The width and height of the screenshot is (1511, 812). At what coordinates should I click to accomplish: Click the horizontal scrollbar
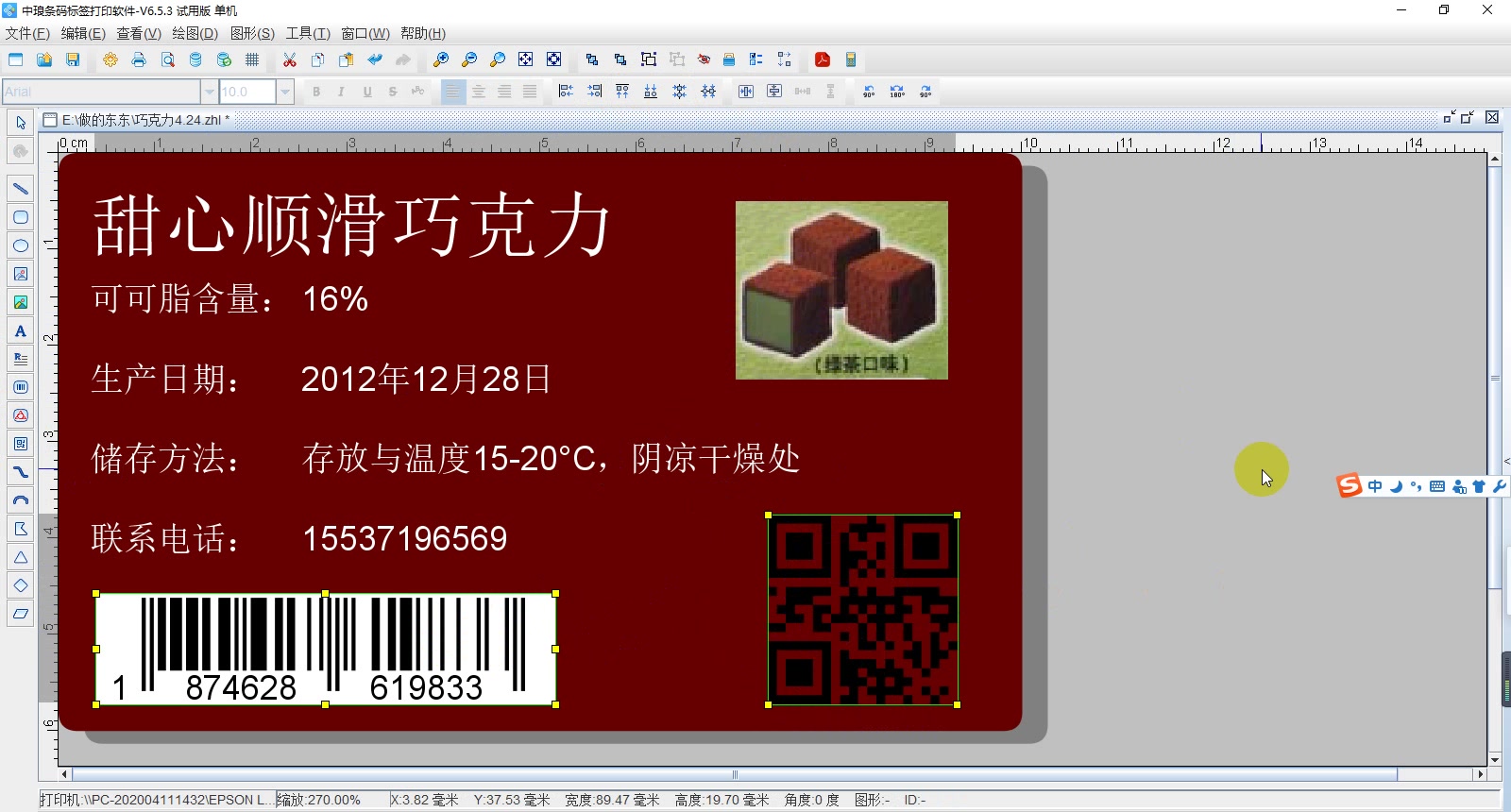point(735,774)
